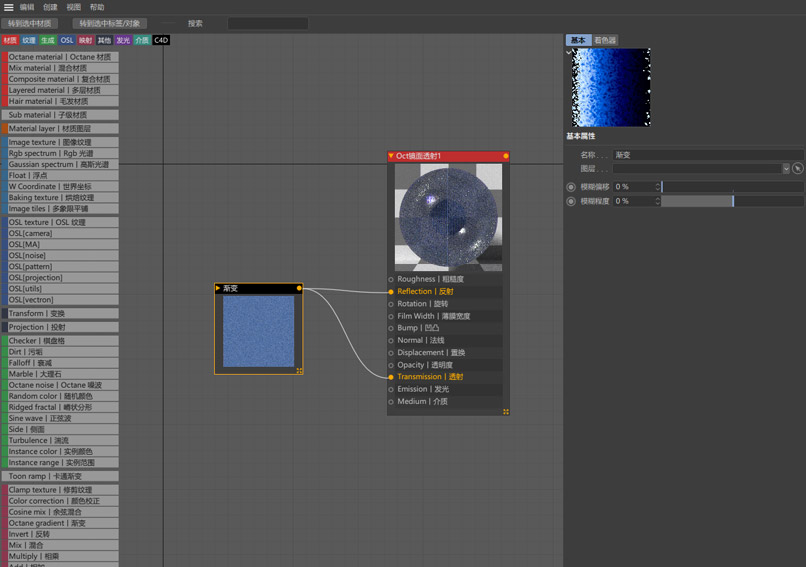Switch to the 基本 tab
806x567 pixels.
click(x=578, y=40)
